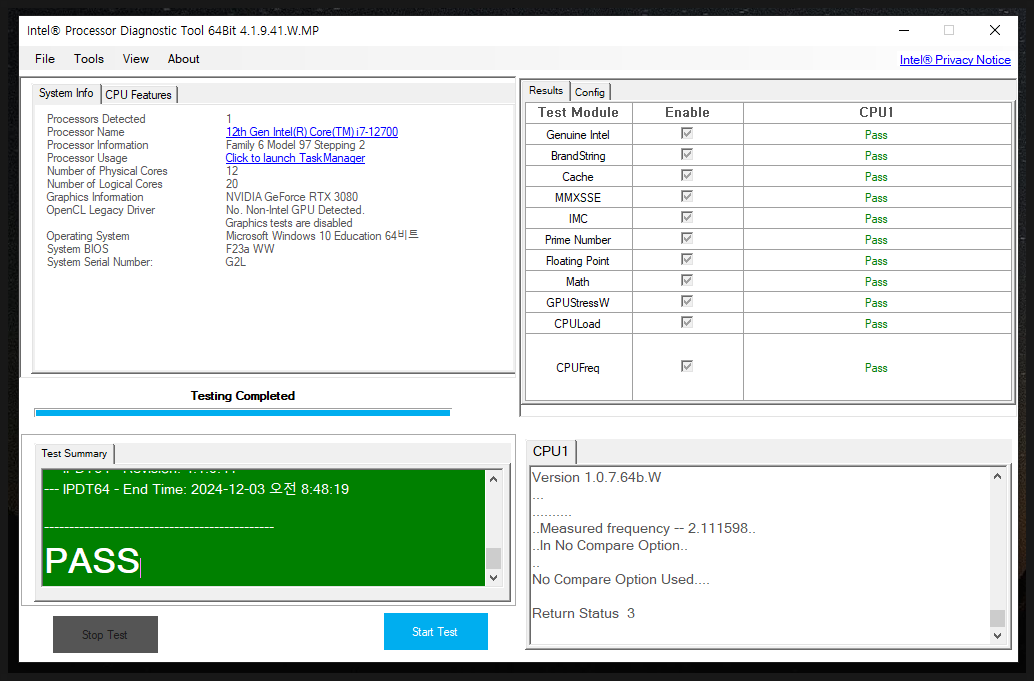Click the Prime Number module name cell
Screen dimensions: 1034x681
point(578,240)
